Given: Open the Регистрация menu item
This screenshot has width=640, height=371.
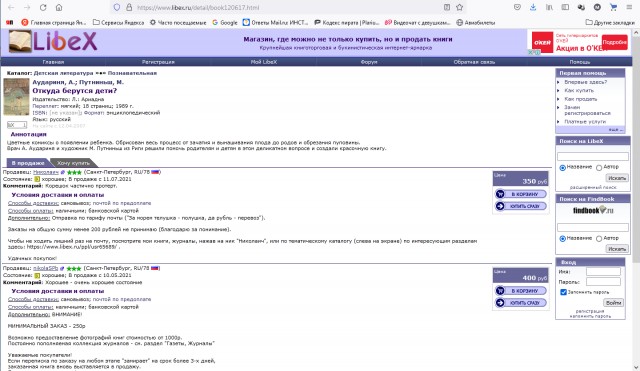Looking at the screenshot, I should tap(158, 62).
